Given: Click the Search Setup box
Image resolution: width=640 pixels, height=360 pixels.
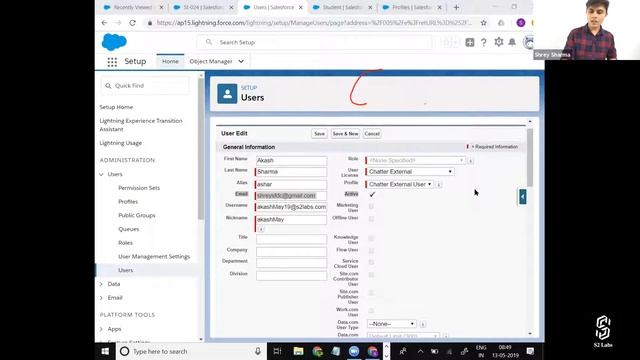Looking at the screenshot, I should 314,42.
